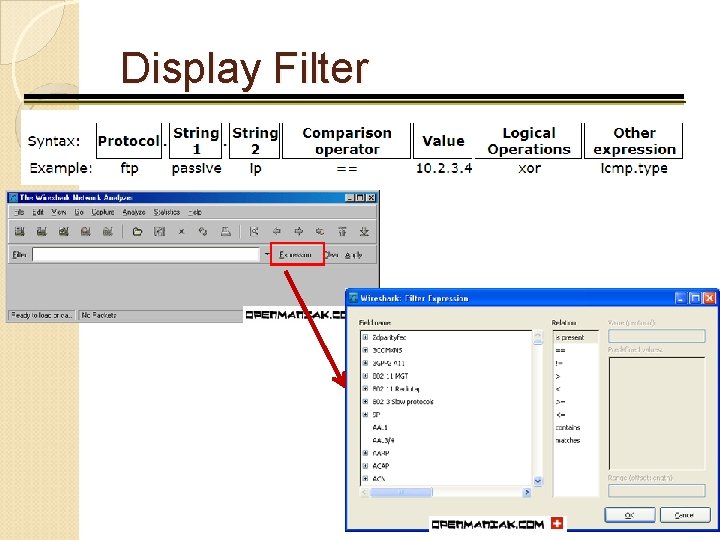Open the filter history dropdown arrow
The height and width of the screenshot is (540, 720).
click(266, 254)
